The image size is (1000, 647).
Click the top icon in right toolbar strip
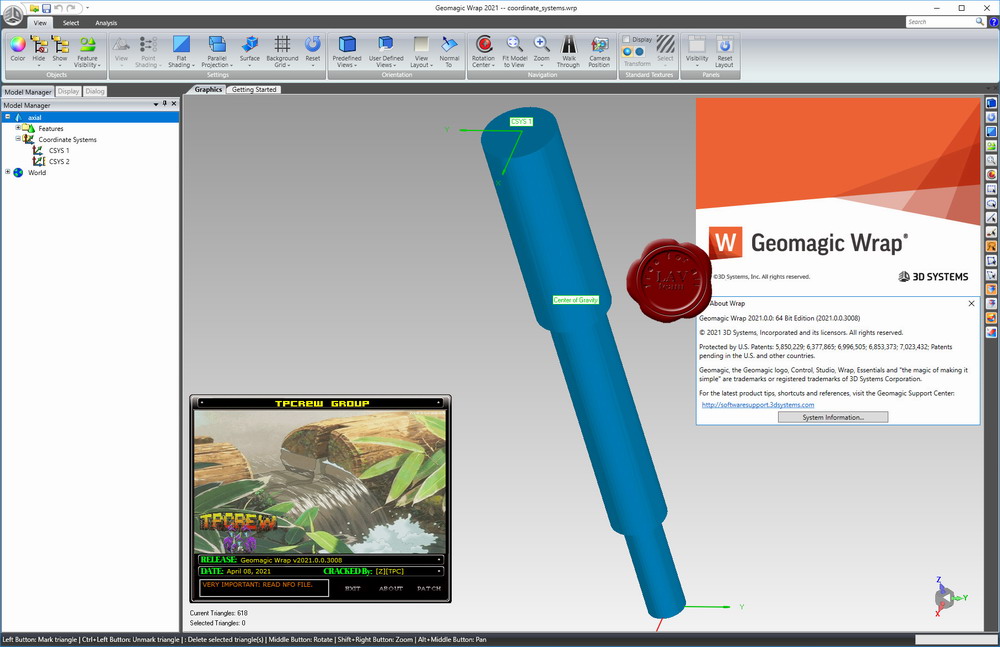click(x=991, y=103)
